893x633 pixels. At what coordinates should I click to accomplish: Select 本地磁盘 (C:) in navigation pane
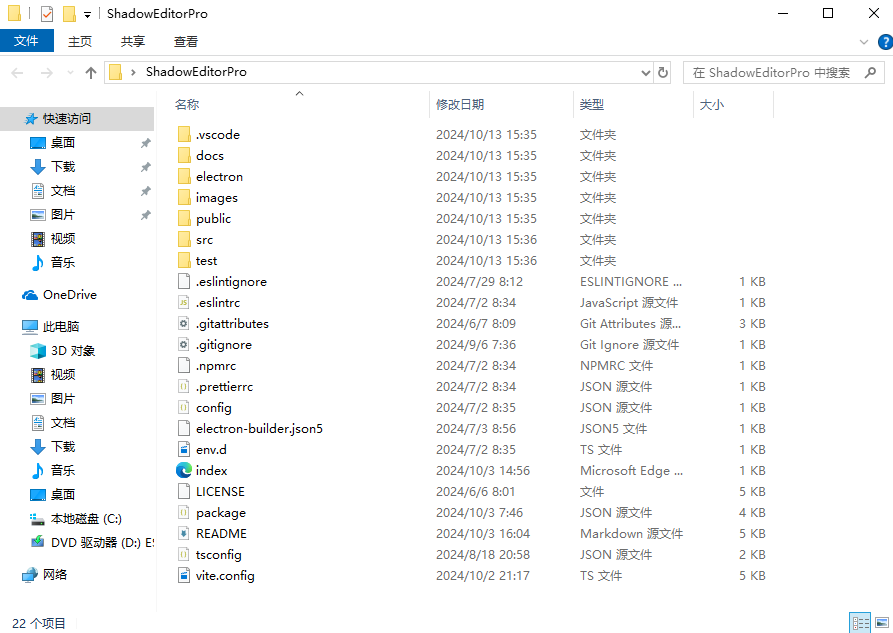coord(86,518)
